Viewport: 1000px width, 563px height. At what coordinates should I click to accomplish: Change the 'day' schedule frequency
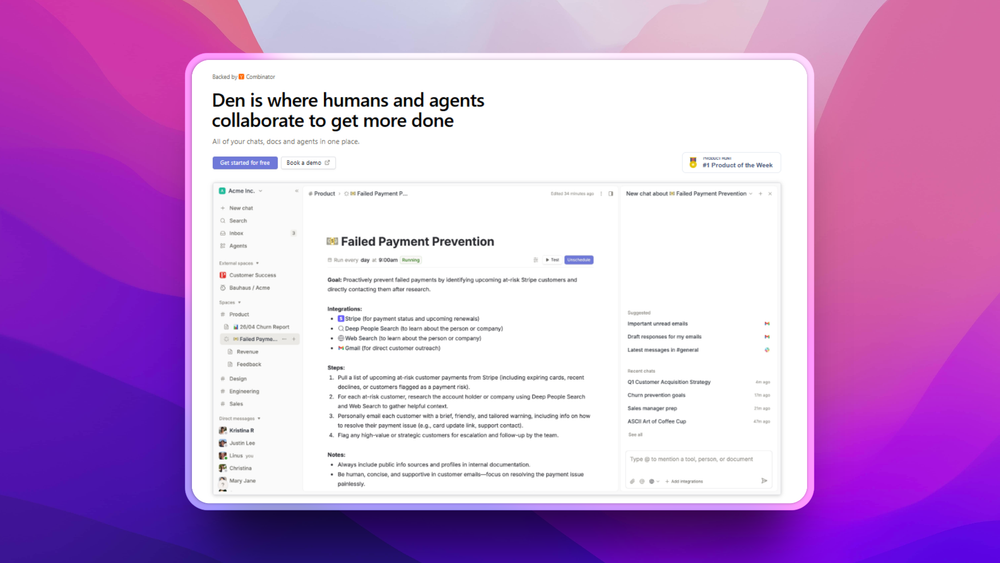coord(365,260)
